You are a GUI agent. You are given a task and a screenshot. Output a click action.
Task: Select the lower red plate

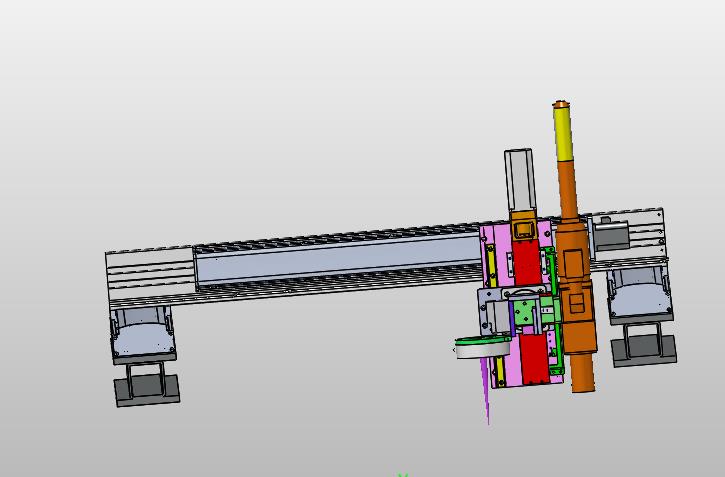(535, 359)
